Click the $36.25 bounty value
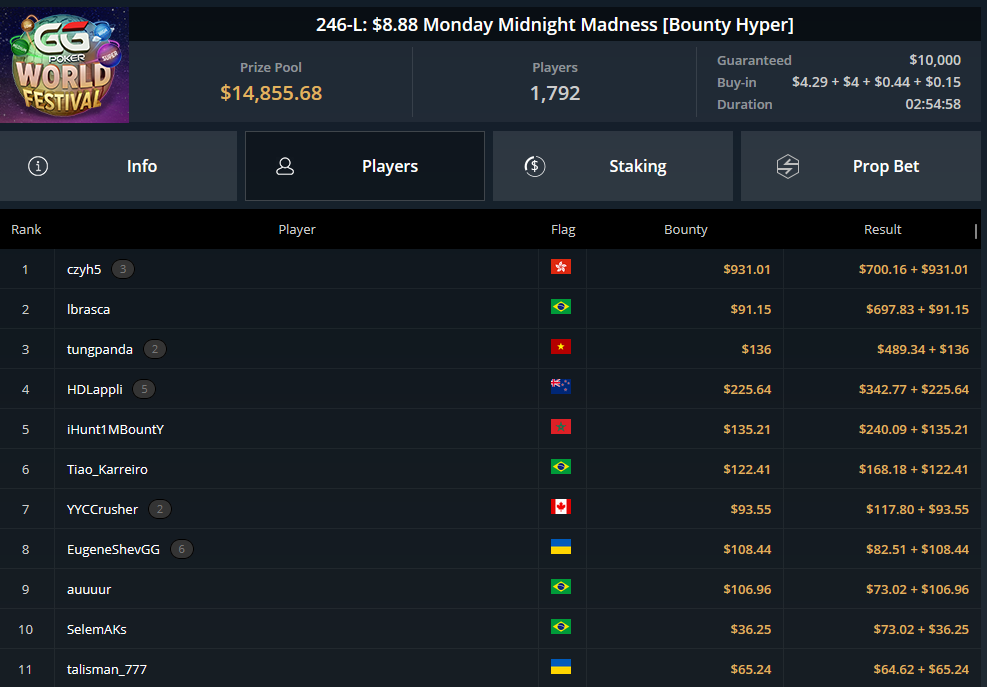This screenshot has width=987, height=687. coord(750,629)
